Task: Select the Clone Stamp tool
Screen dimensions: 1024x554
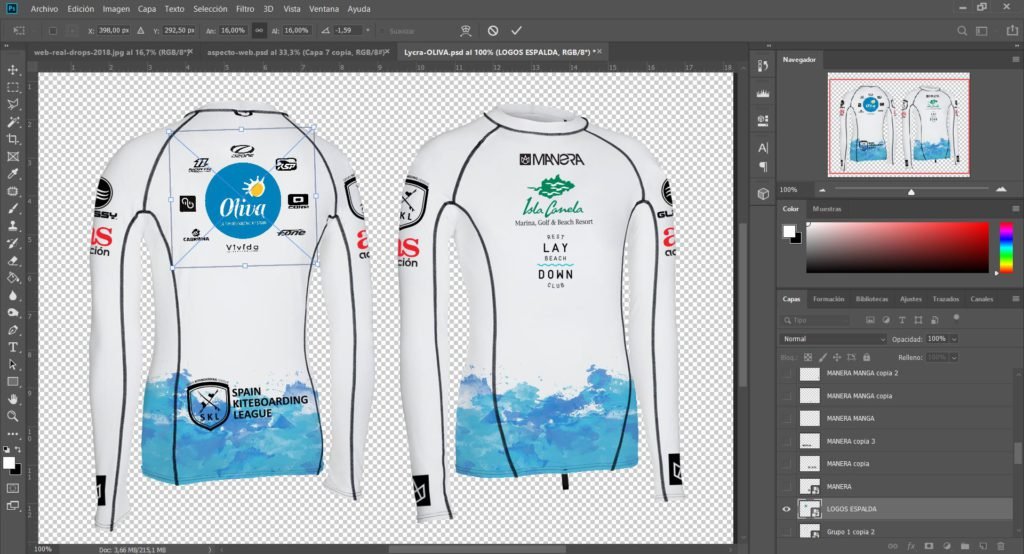Action: point(12,226)
